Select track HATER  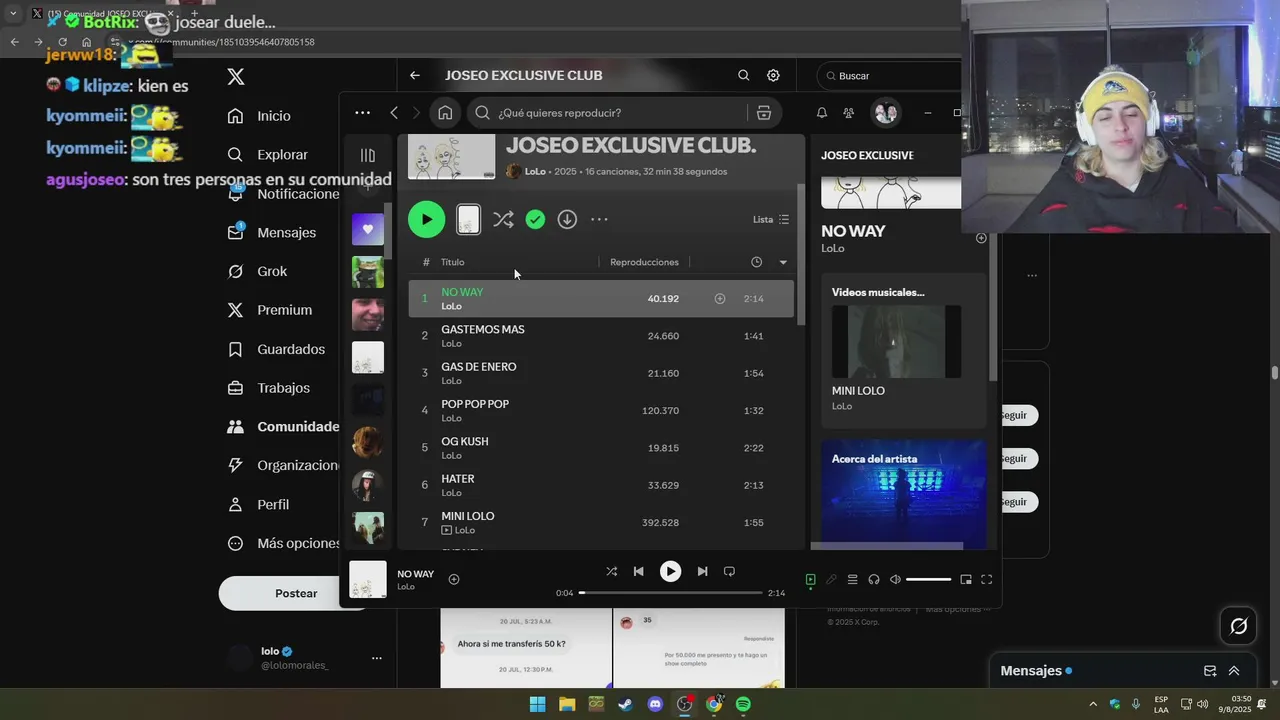click(x=601, y=485)
